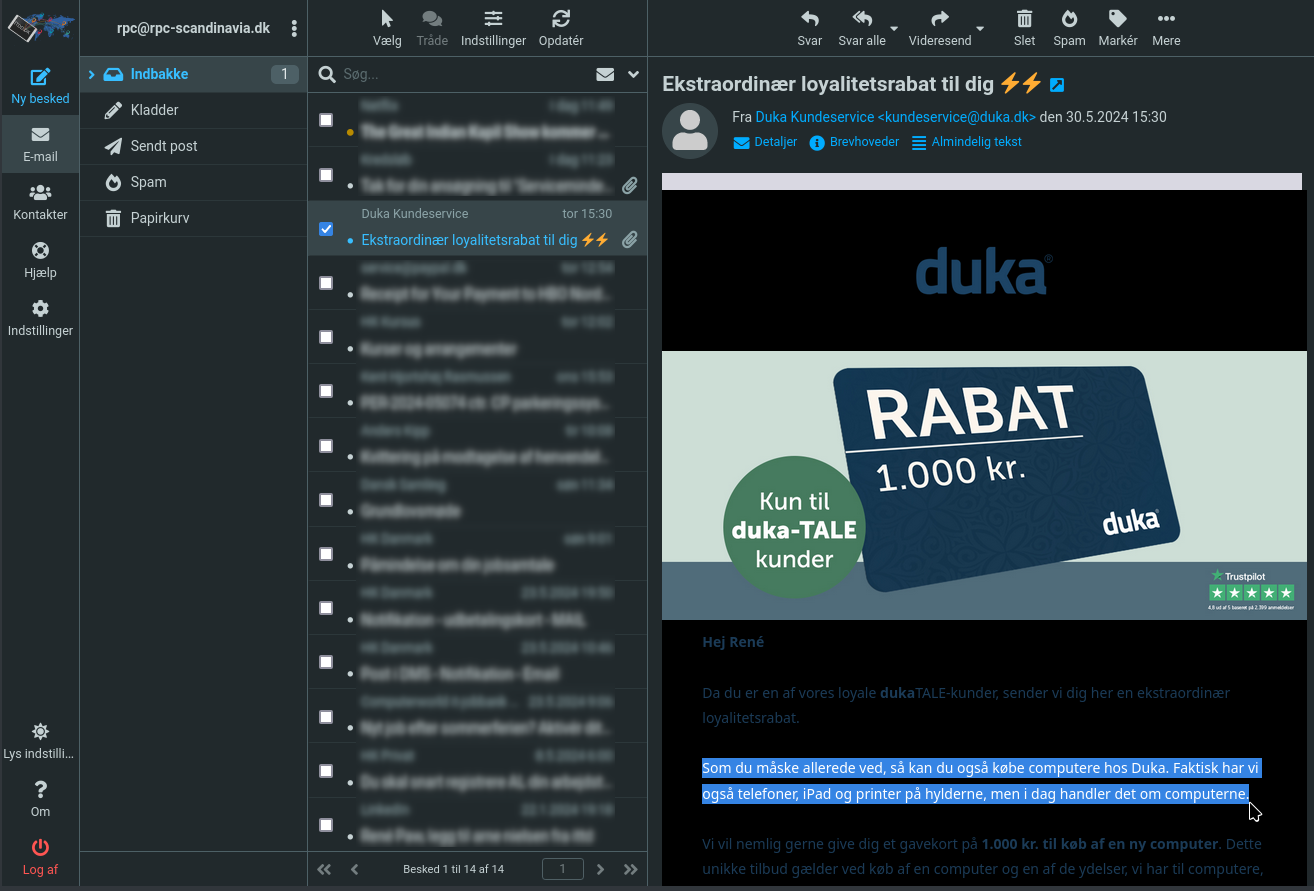Open the Papirkurv folder

(x=193, y=218)
